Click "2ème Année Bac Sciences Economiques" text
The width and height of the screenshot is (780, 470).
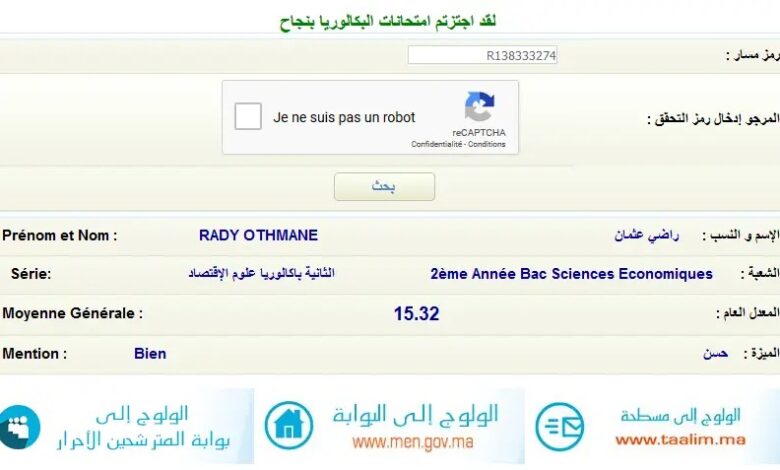pos(571,274)
